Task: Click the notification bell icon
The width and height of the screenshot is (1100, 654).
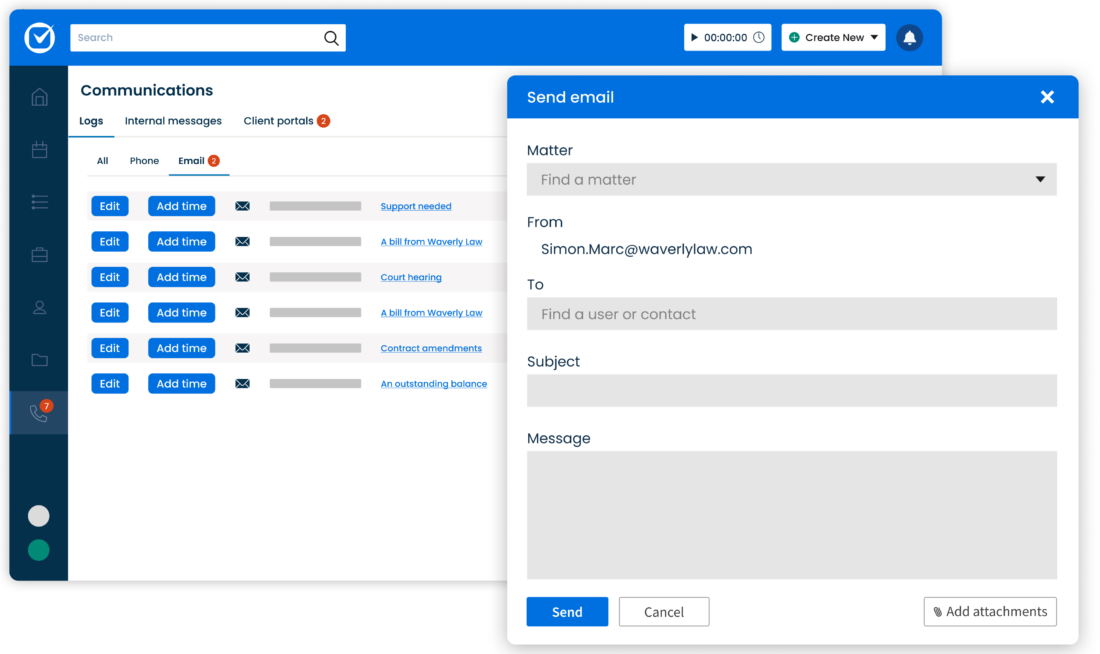Action: (909, 38)
